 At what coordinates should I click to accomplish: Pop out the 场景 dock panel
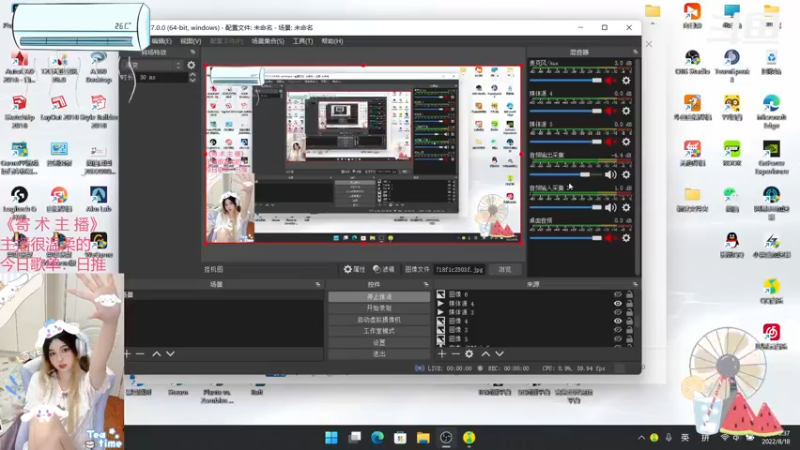[x=318, y=284]
